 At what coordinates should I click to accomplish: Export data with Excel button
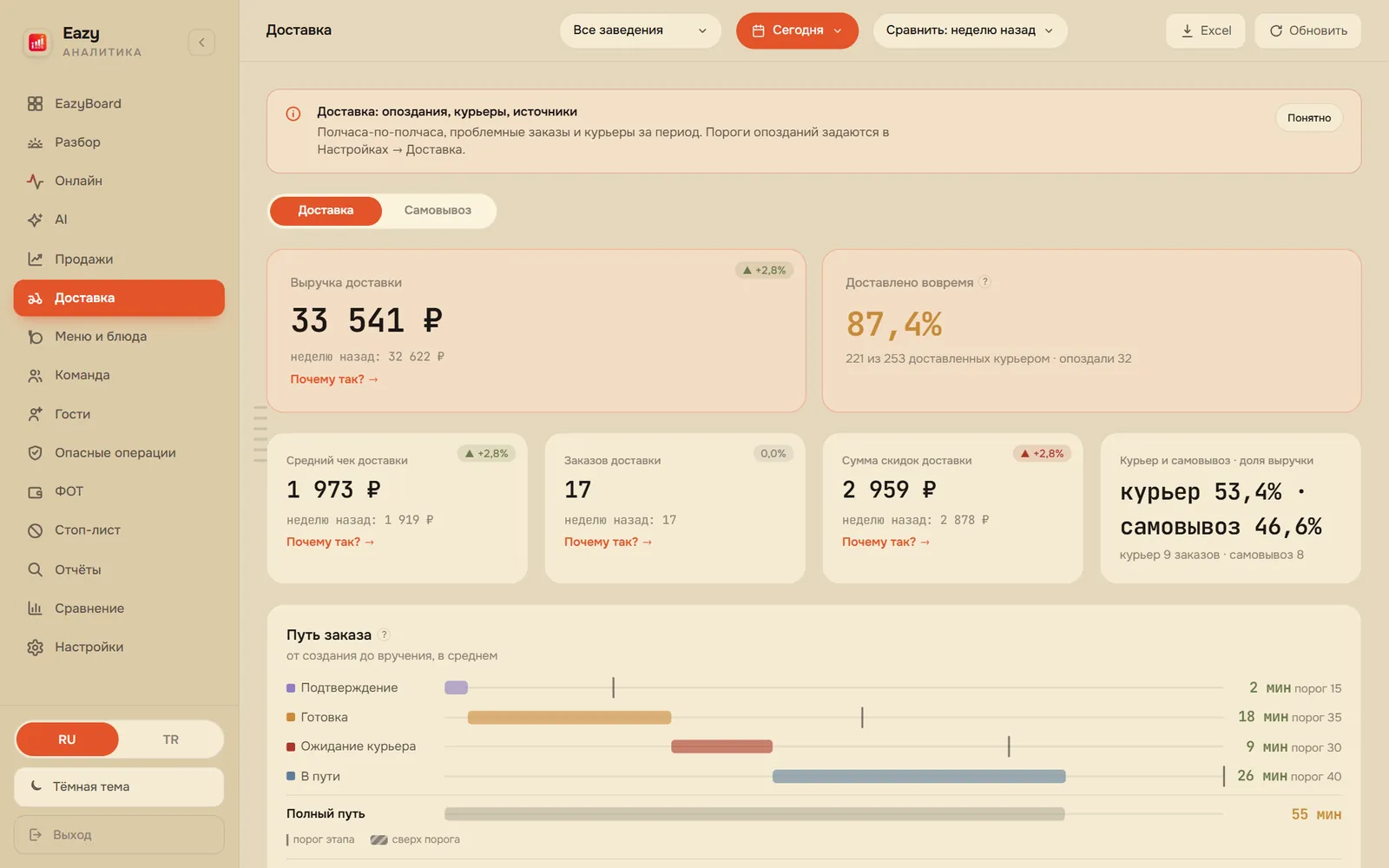click(x=1206, y=30)
